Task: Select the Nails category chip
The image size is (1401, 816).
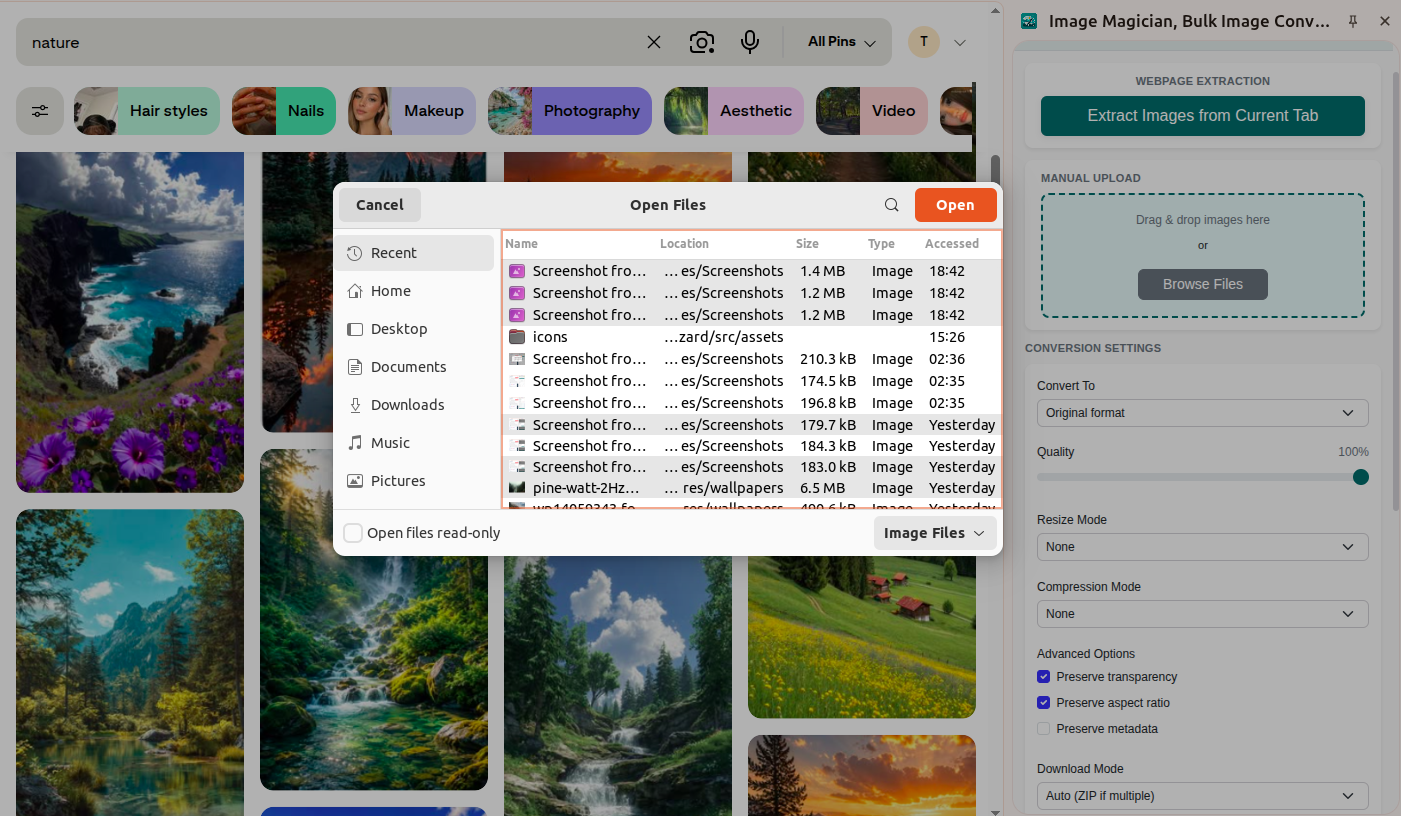Action: [x=284, y=111]
